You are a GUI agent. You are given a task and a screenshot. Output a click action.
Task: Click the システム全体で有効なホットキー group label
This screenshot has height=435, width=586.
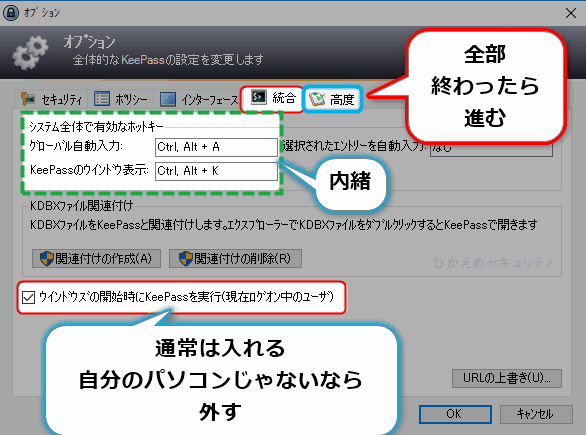click(96, 127)
